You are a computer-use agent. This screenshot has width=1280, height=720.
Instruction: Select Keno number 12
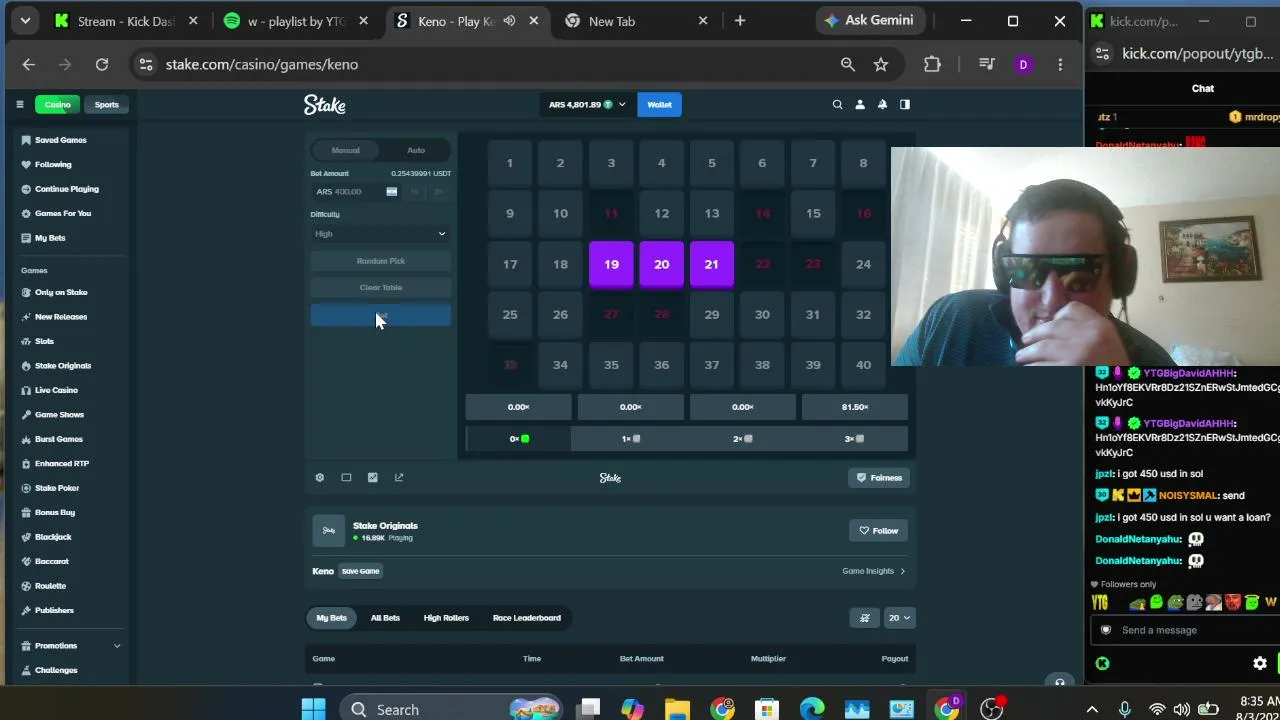[x=661, y=213]
